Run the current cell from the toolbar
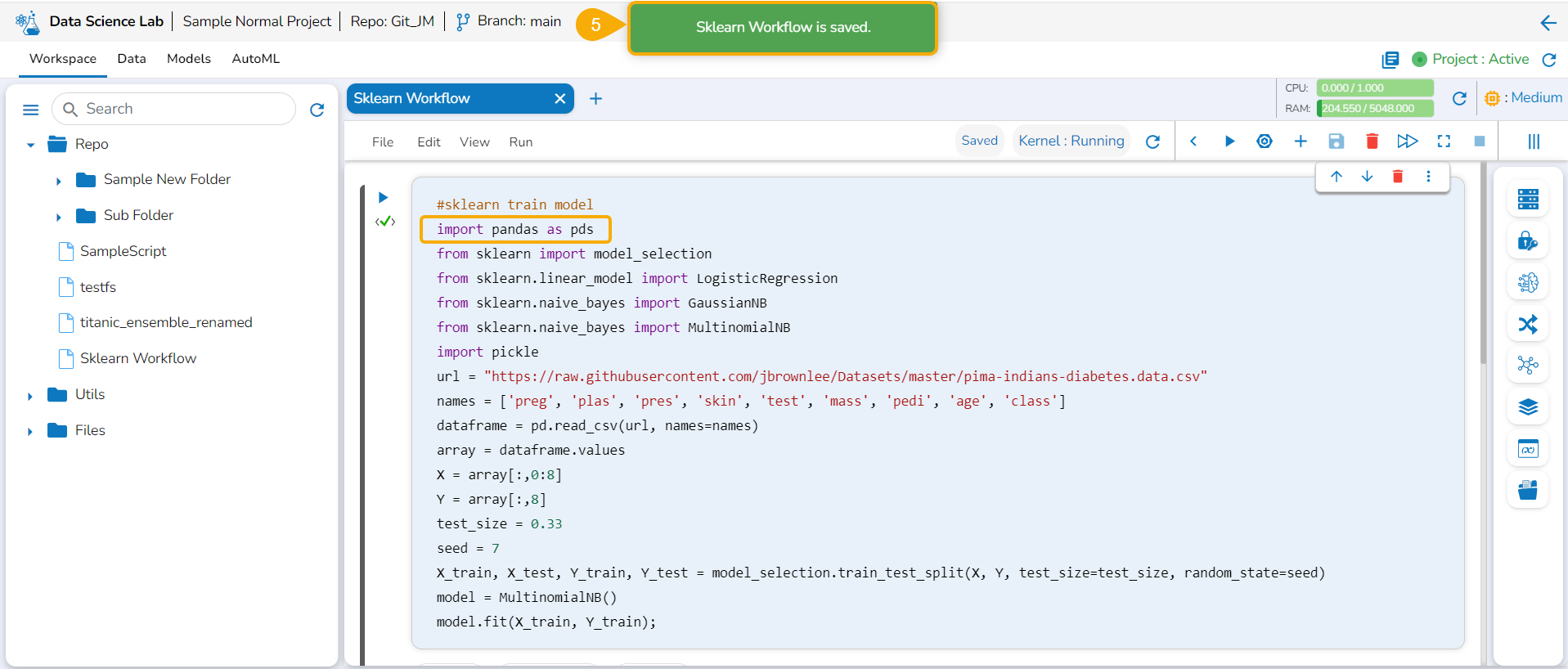 click(1229, 141)
